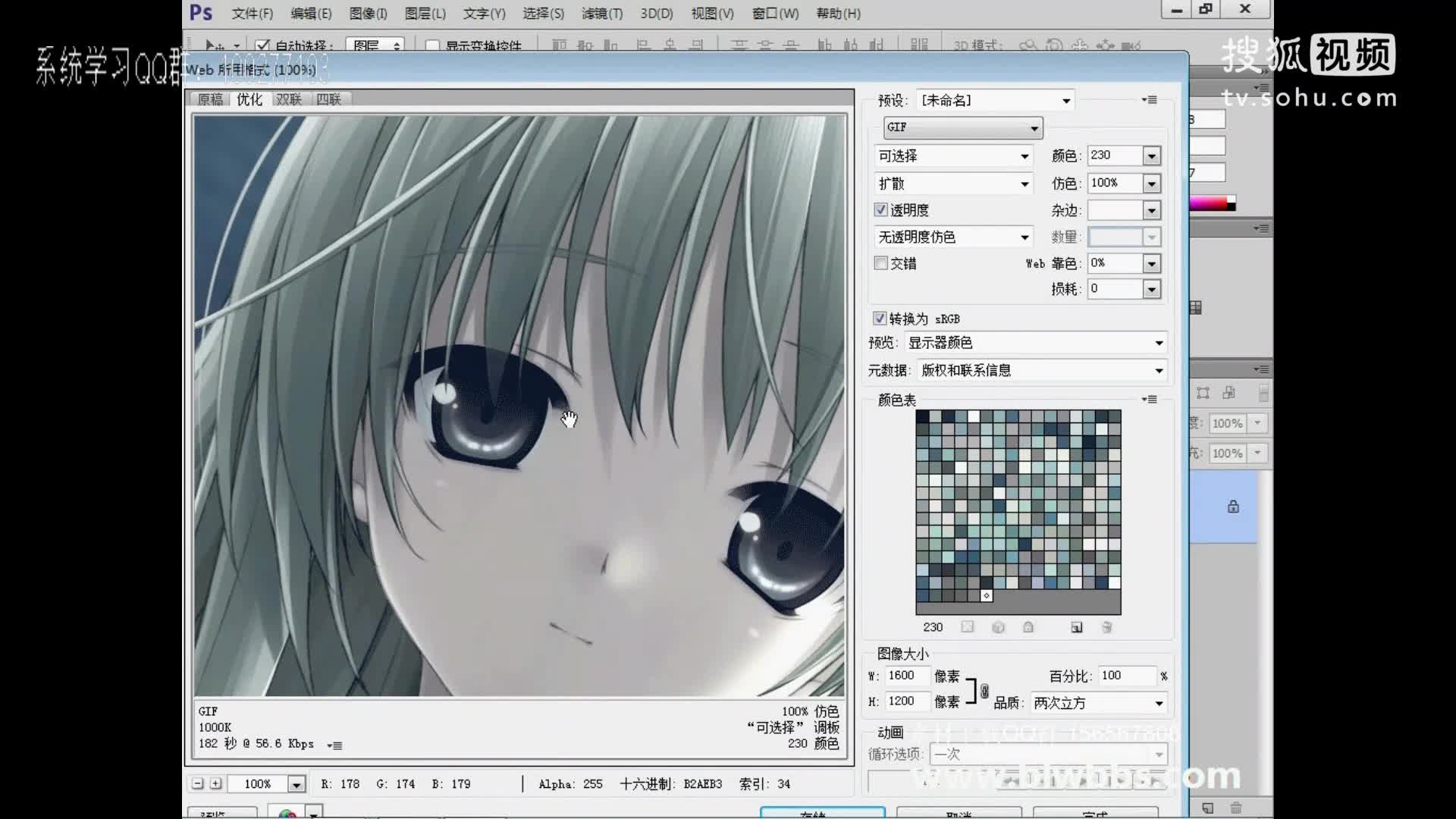Toggle the constrain proportions link icon
The height and width of the screenshot is (819, 1456).
pos(984,691)
